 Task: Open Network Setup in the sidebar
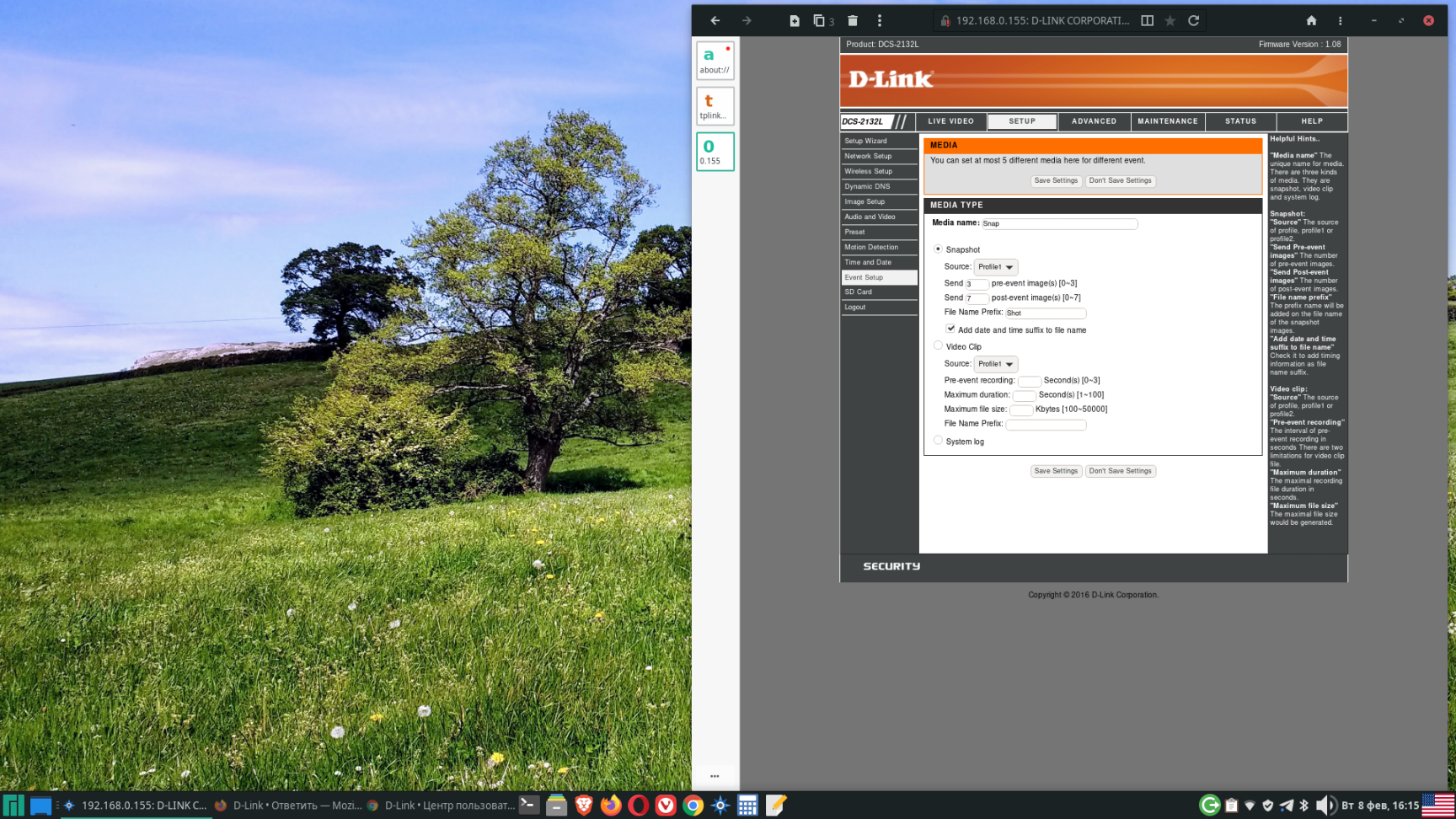pyautogui.click(x=879, y=157)
